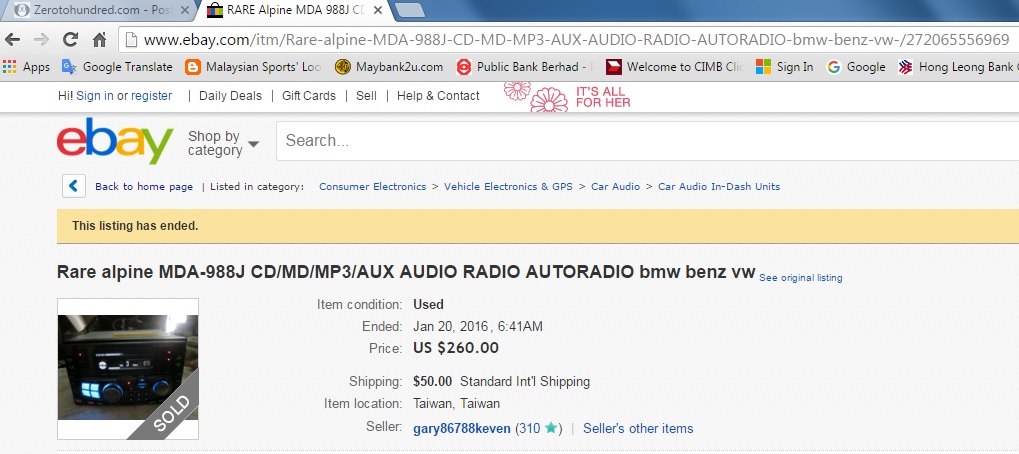Expand the Shop by category dropdown

[223, 143]
